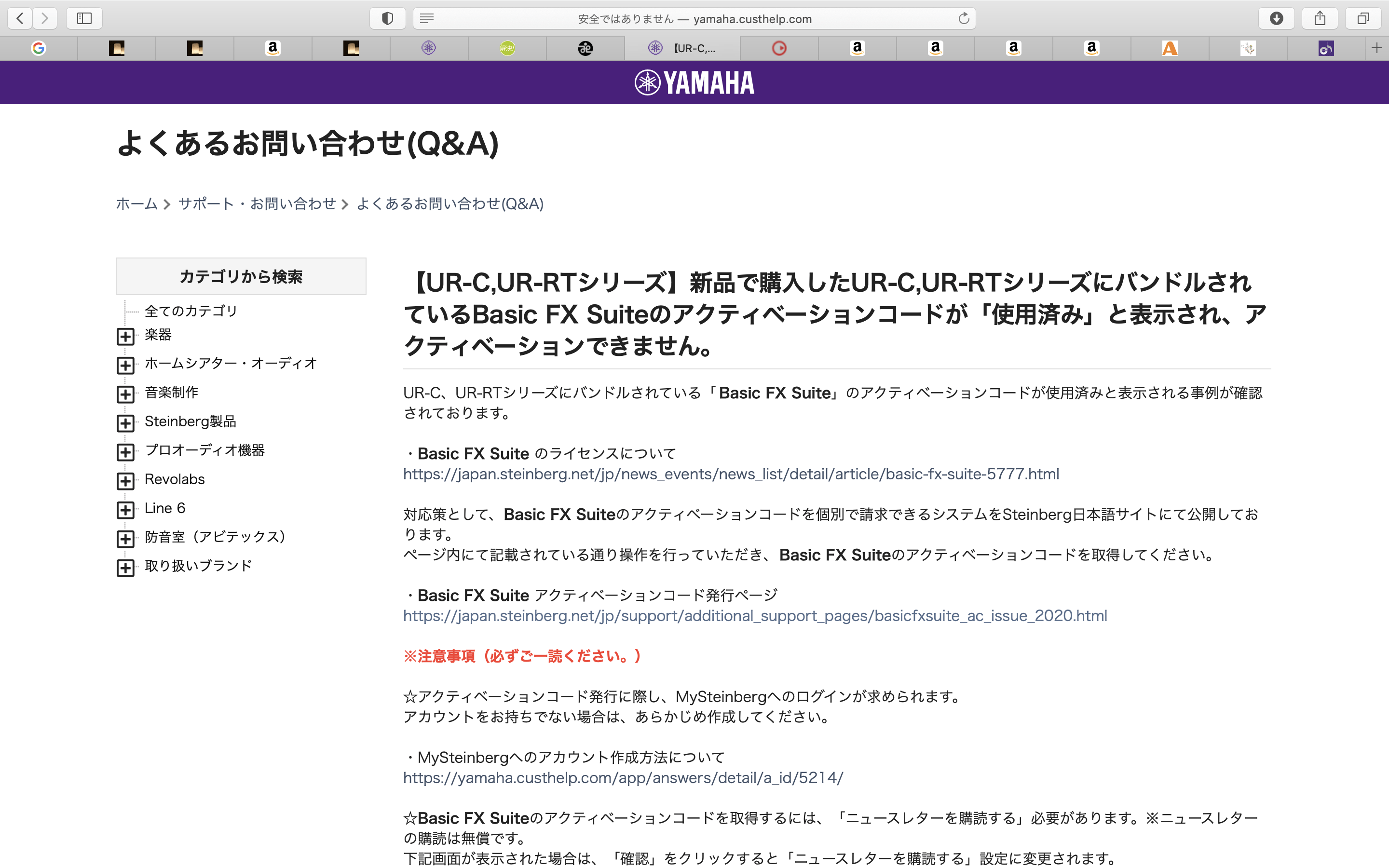Viewport: 1389px width, 868px height.
Task: Open Reader view icon in address bar
Action: [x=426, y=18]
